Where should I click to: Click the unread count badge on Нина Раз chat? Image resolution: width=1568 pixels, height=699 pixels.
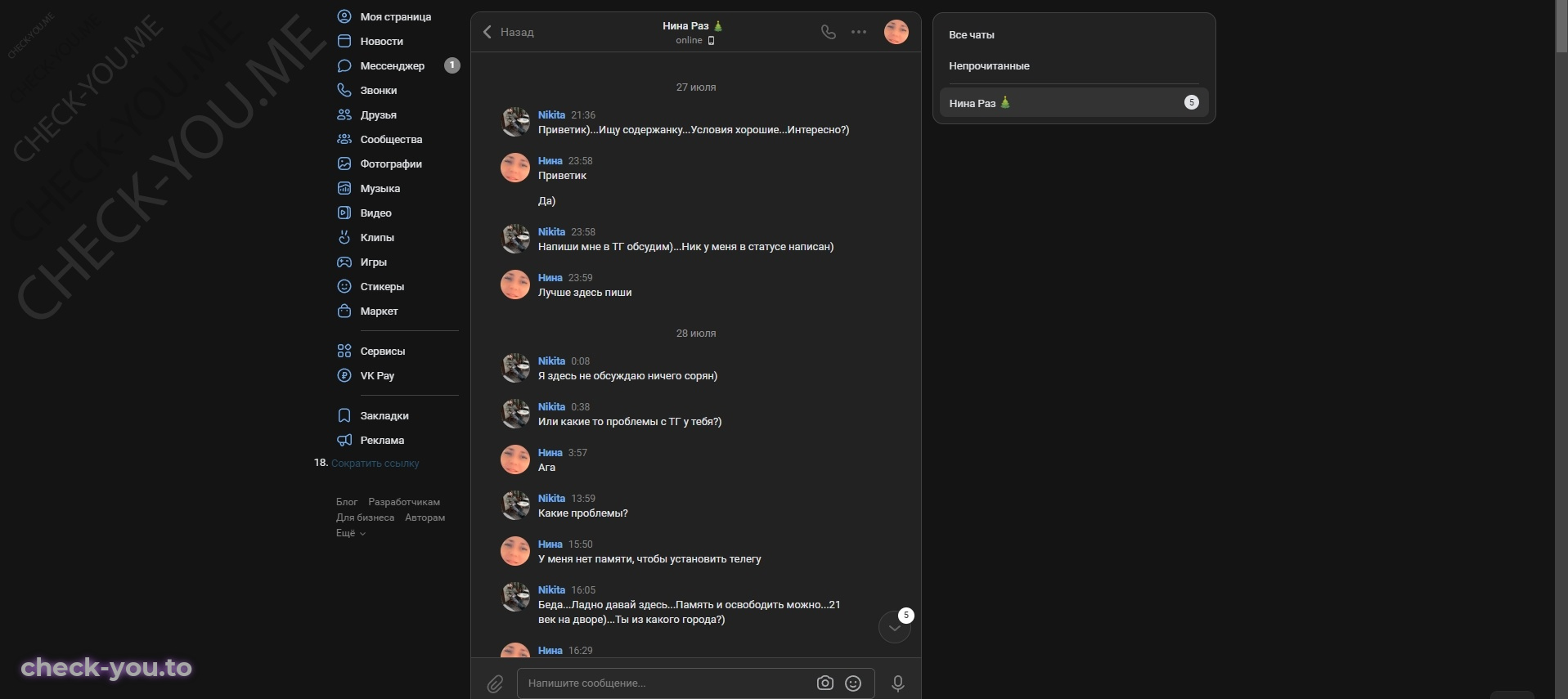click(x=1192, y=102)
